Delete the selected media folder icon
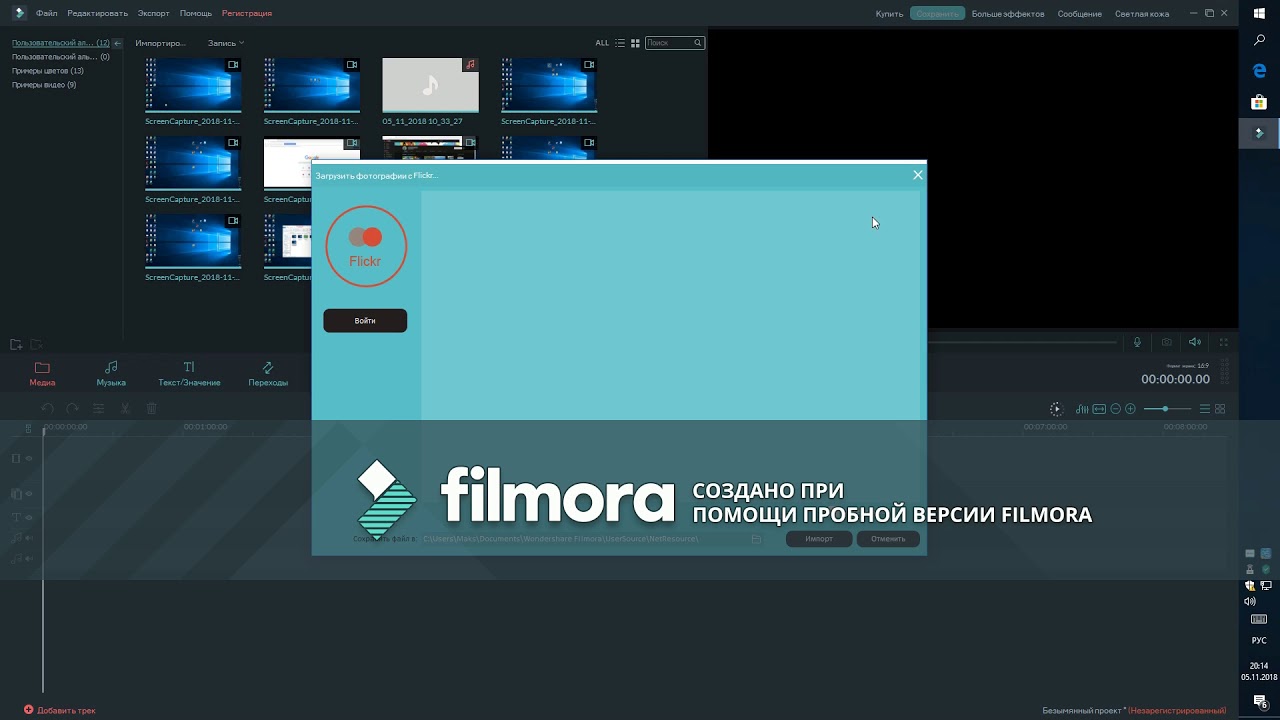Viewport: 1280px width, 720px height. [x=36, y=345]
